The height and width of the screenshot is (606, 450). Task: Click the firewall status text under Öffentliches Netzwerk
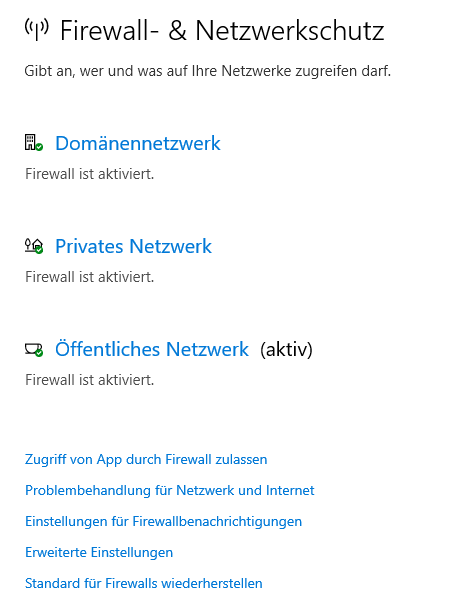[90, 380]
